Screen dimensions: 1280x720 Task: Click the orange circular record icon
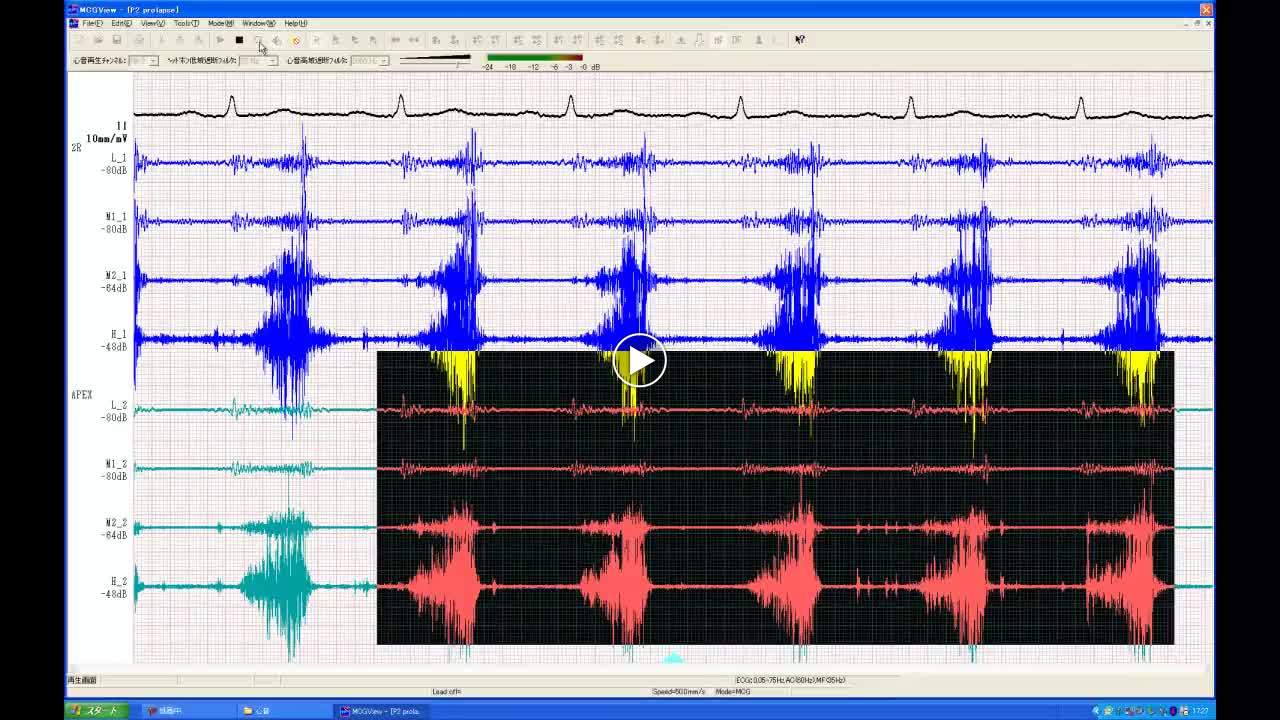(296, 40)
